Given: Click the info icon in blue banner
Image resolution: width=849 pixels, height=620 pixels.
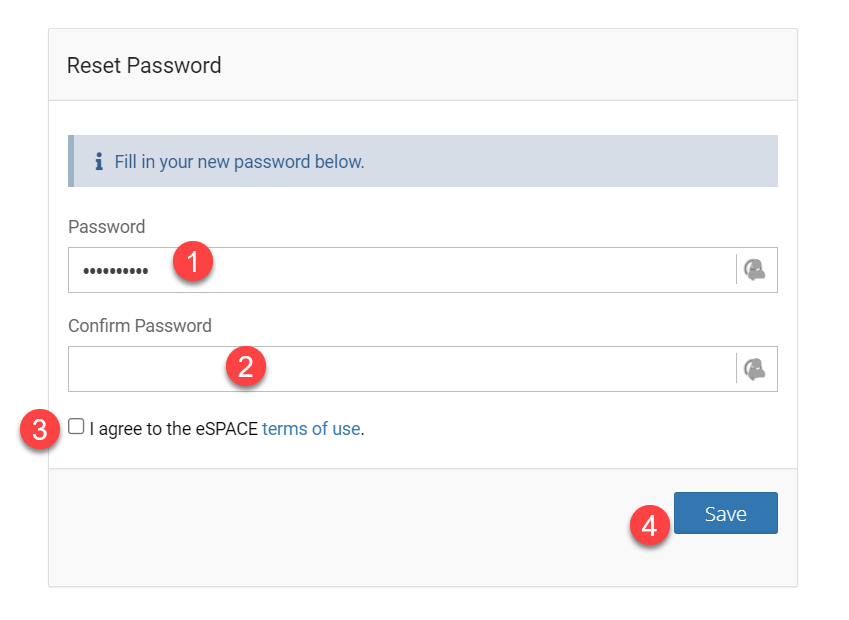Looking at the screenshot, I should coord(98,161).
